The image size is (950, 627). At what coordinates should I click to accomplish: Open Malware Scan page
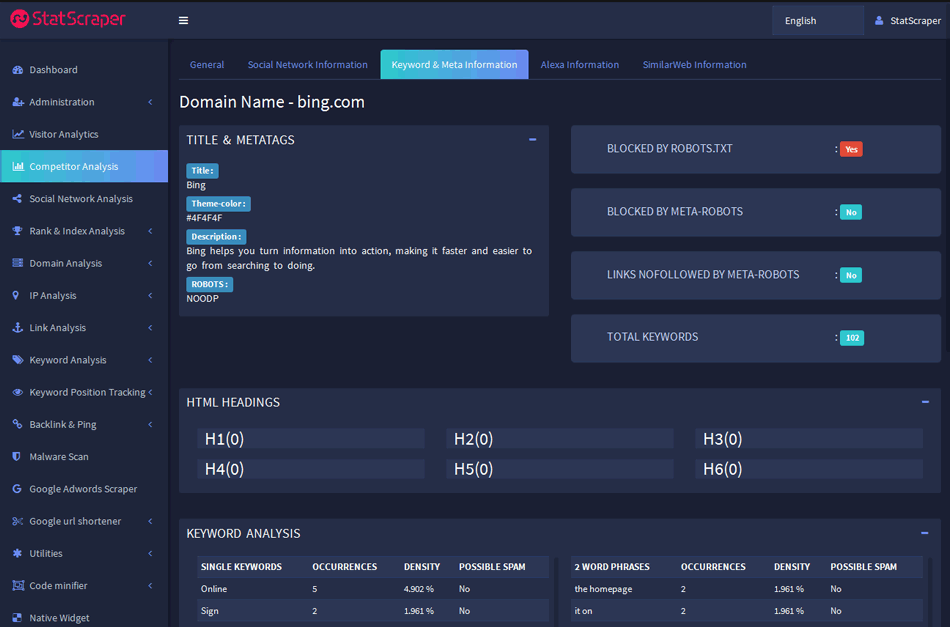(84, 456)
